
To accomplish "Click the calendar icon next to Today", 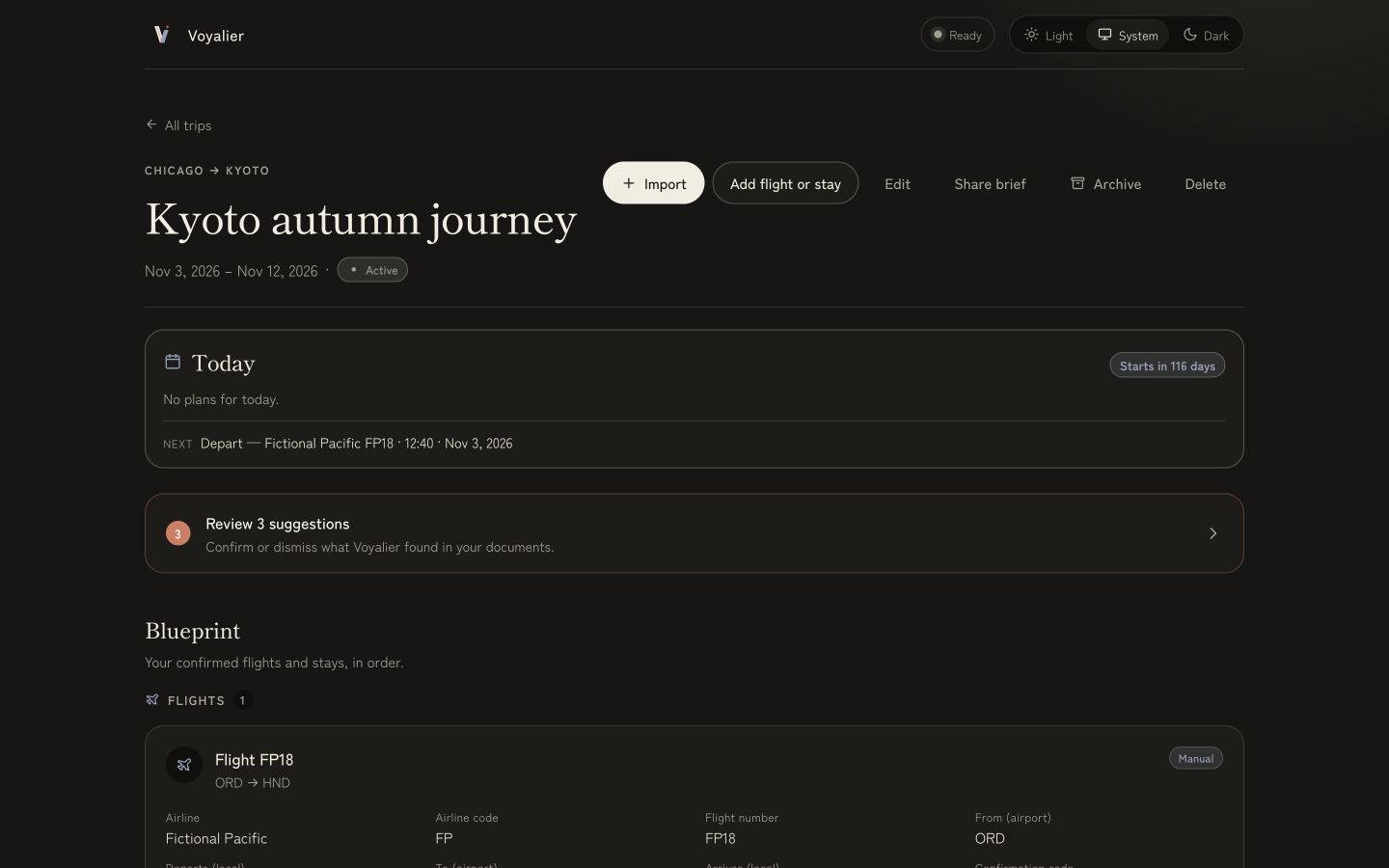I will 173,362.
